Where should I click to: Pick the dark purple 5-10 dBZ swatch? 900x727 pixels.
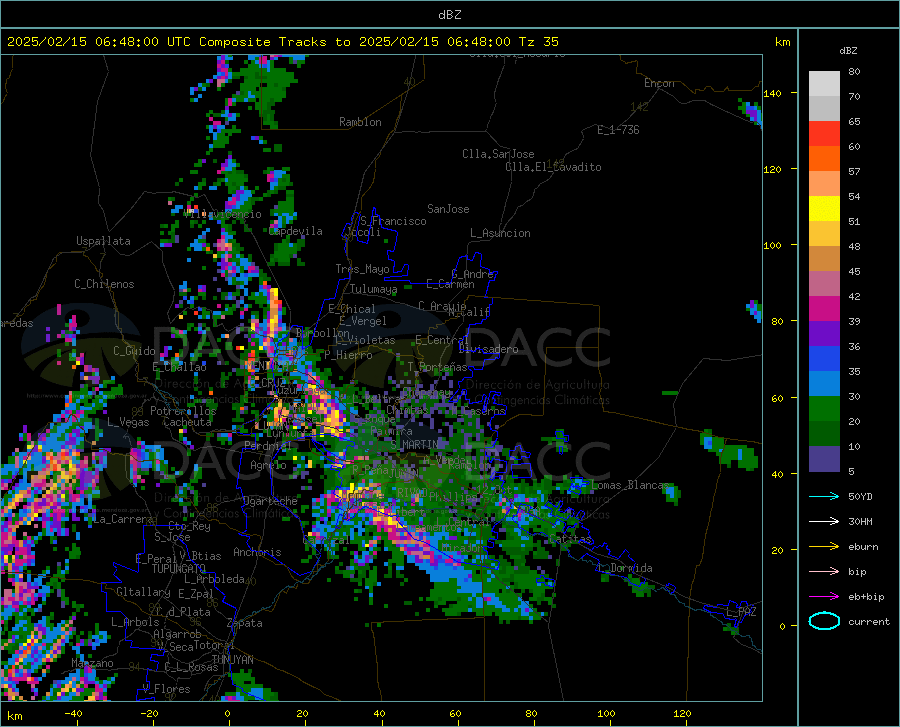(x=824, y=459)
